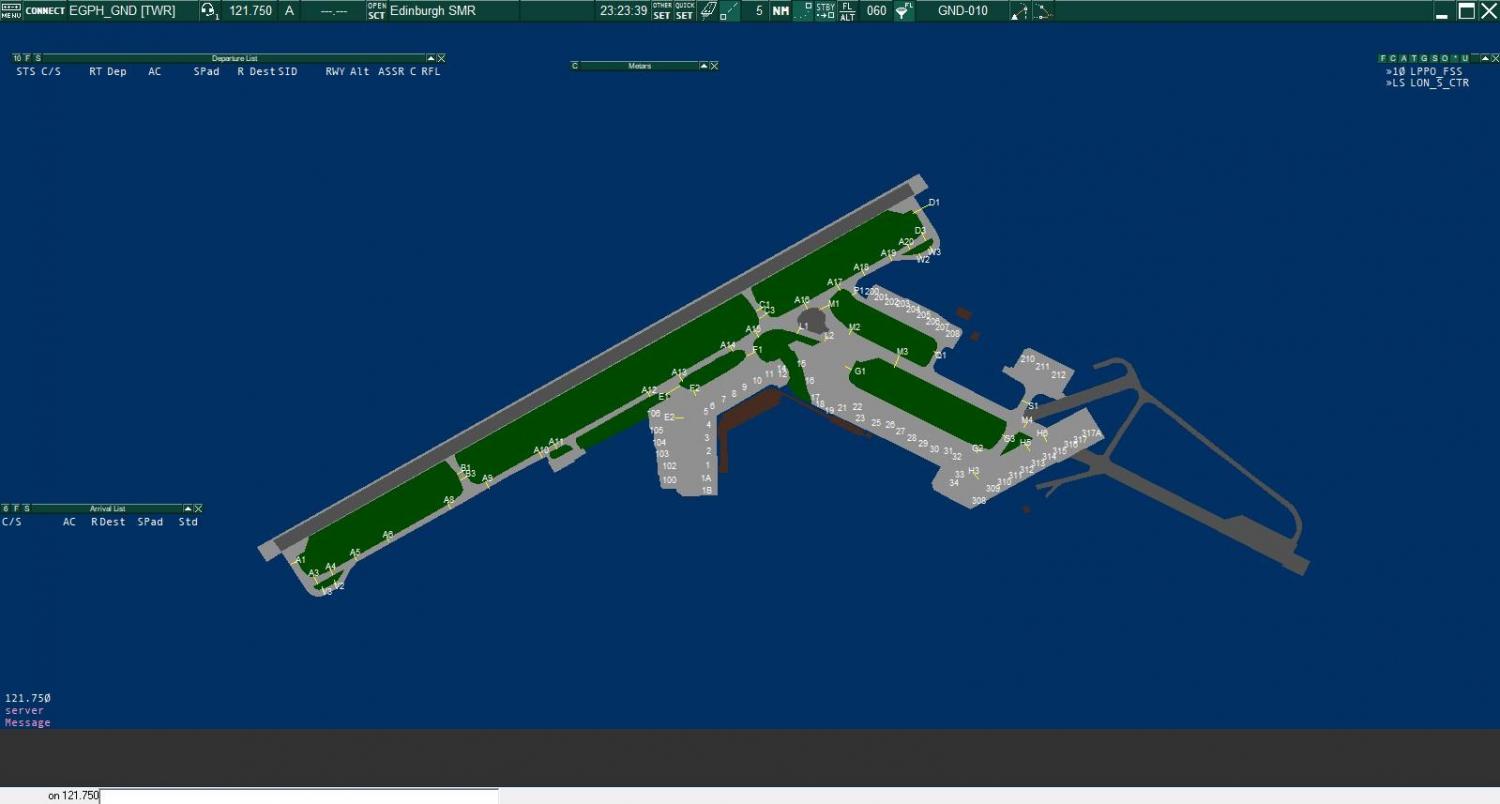
Task: Toggle the NM distance unit button
Action: tap(781, 11)
